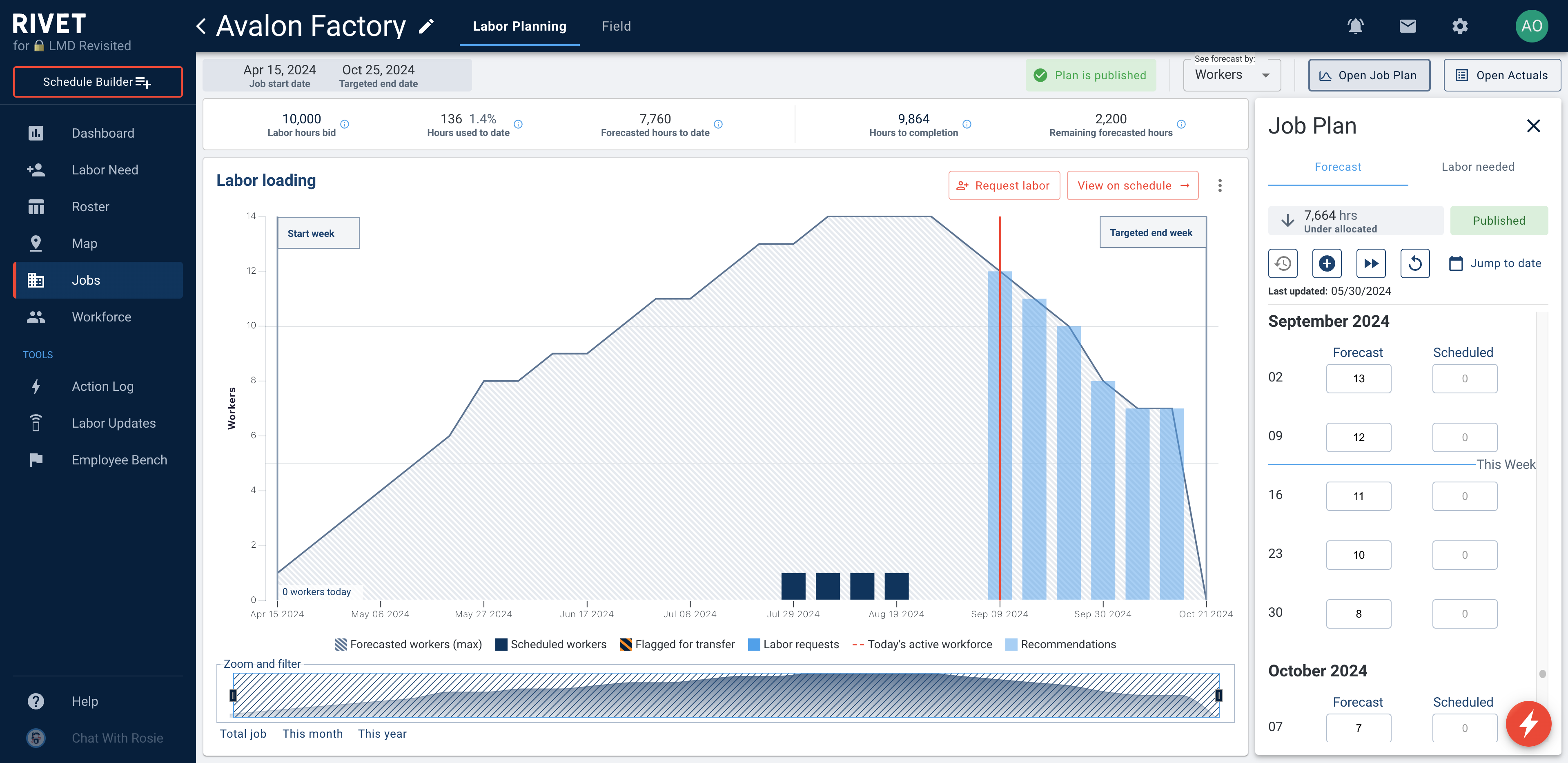Image resolution: width=1568 pixels, height=763 pixels.
Task: Edit the Avalon Factory name with pencil icon
Action: tap(426, 26)
